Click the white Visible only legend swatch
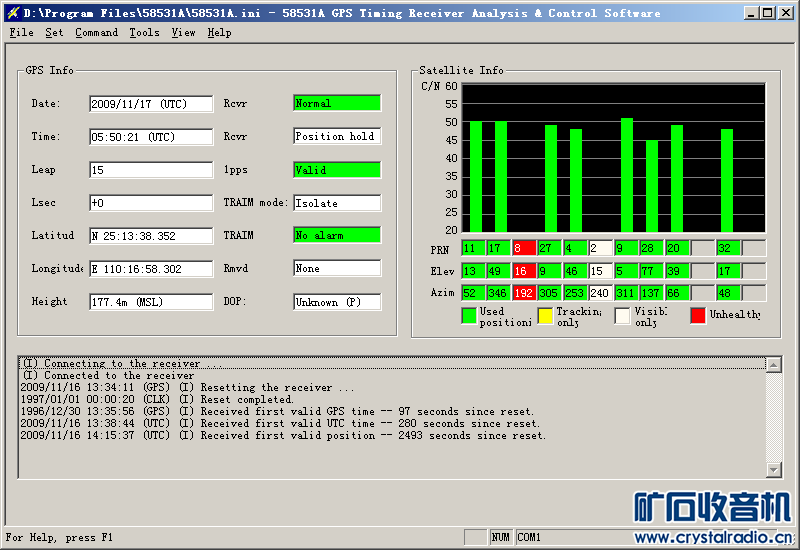Image resolution: width=800 pixels, height=550 pixels. pyautogui.click(x=622, y=316)
